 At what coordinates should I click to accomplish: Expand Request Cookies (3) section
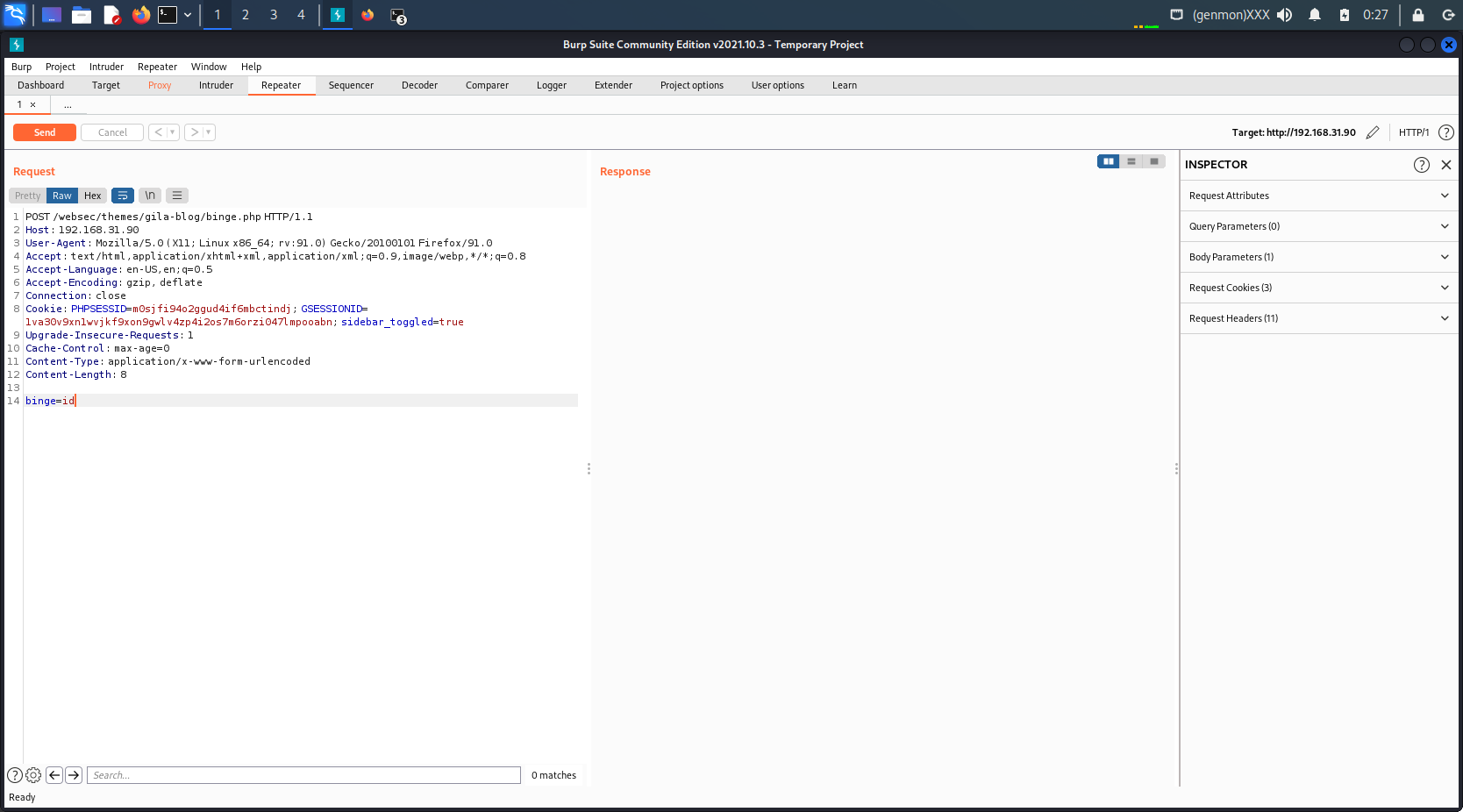coord(1319,288)
